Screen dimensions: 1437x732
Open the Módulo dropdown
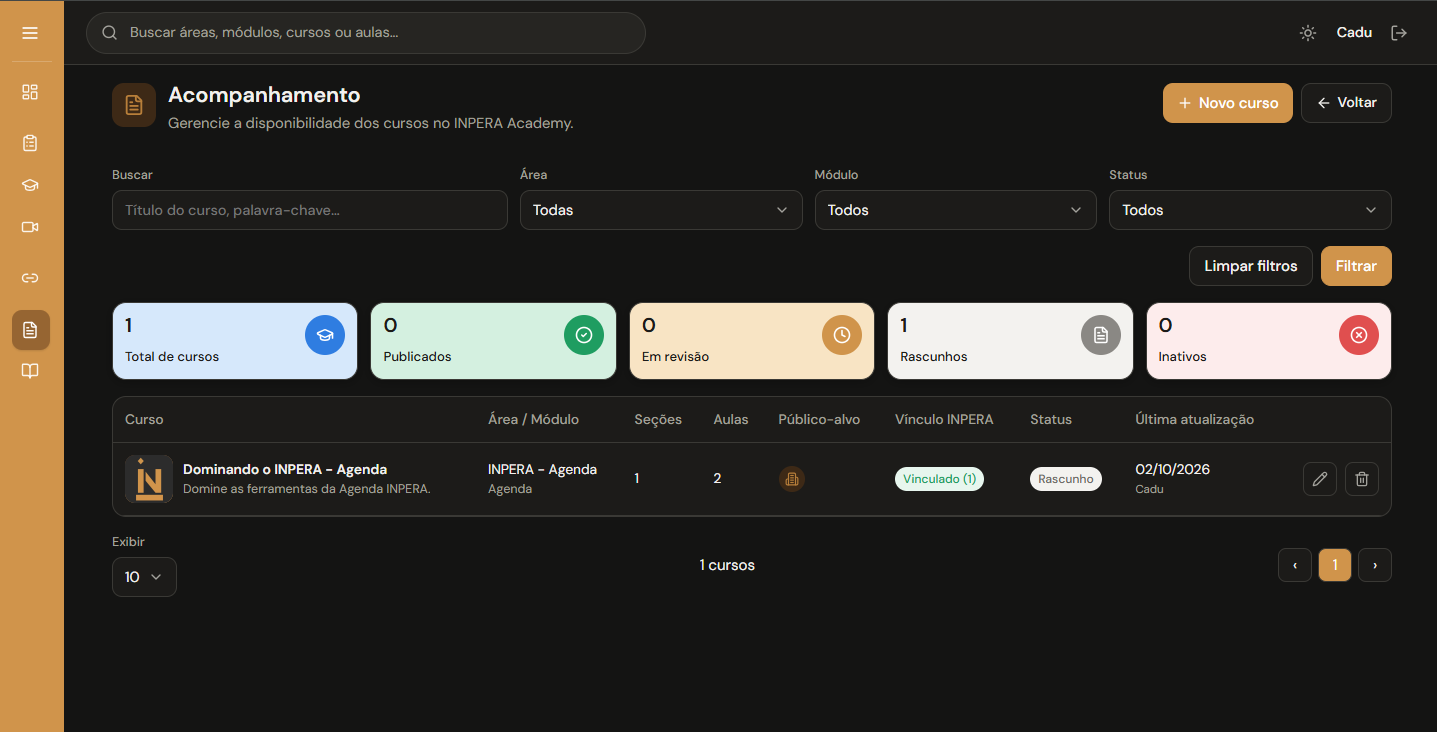click(x=956, y=210)
